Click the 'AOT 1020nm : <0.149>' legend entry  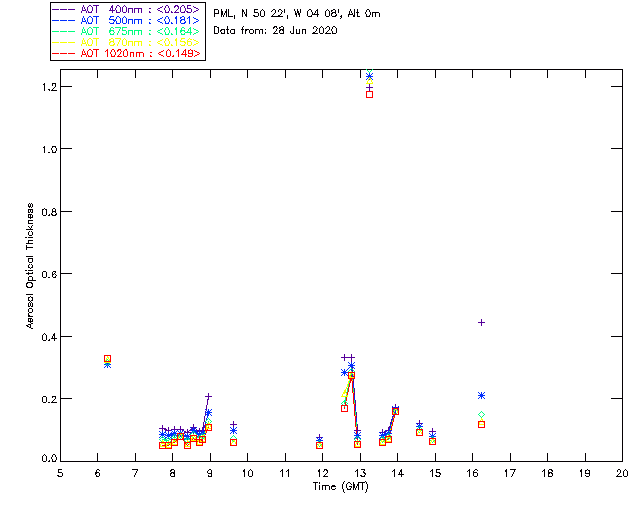[x=126, y=53]
